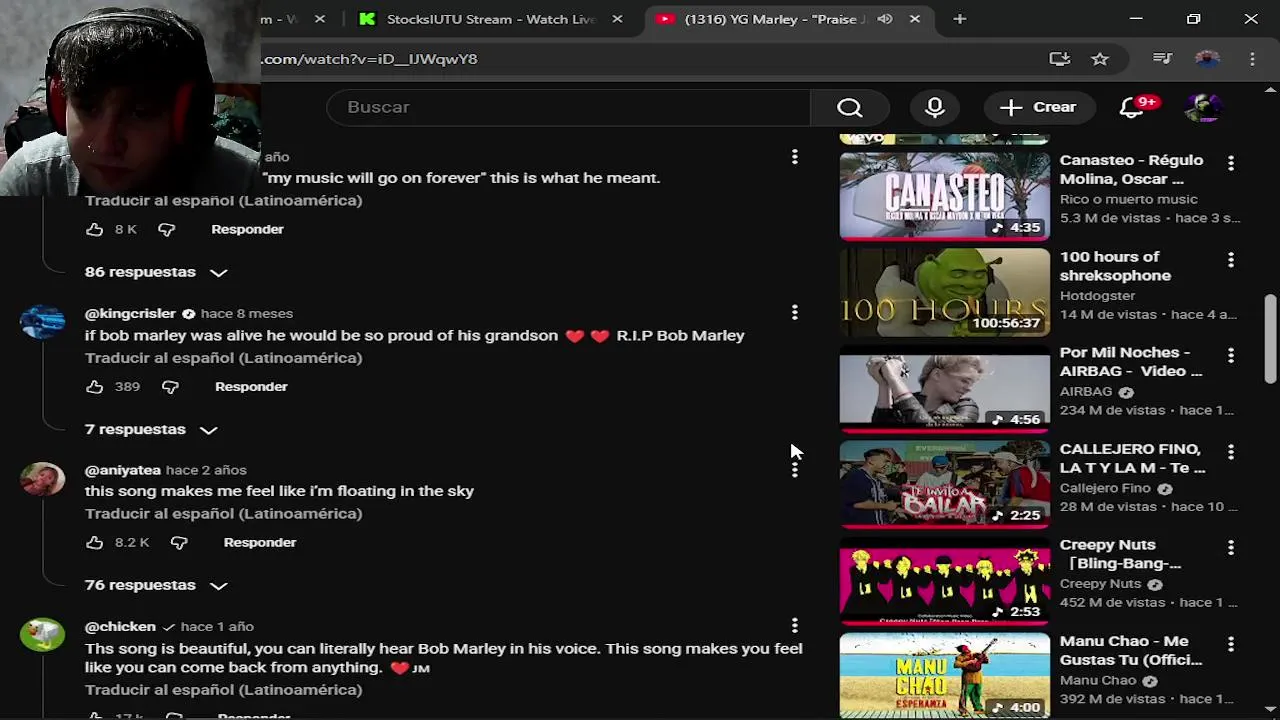This screenshot has height=720, width=1280.
Task: Close the StocksIUTU Stream tab
Action: (x=617, y=19)
